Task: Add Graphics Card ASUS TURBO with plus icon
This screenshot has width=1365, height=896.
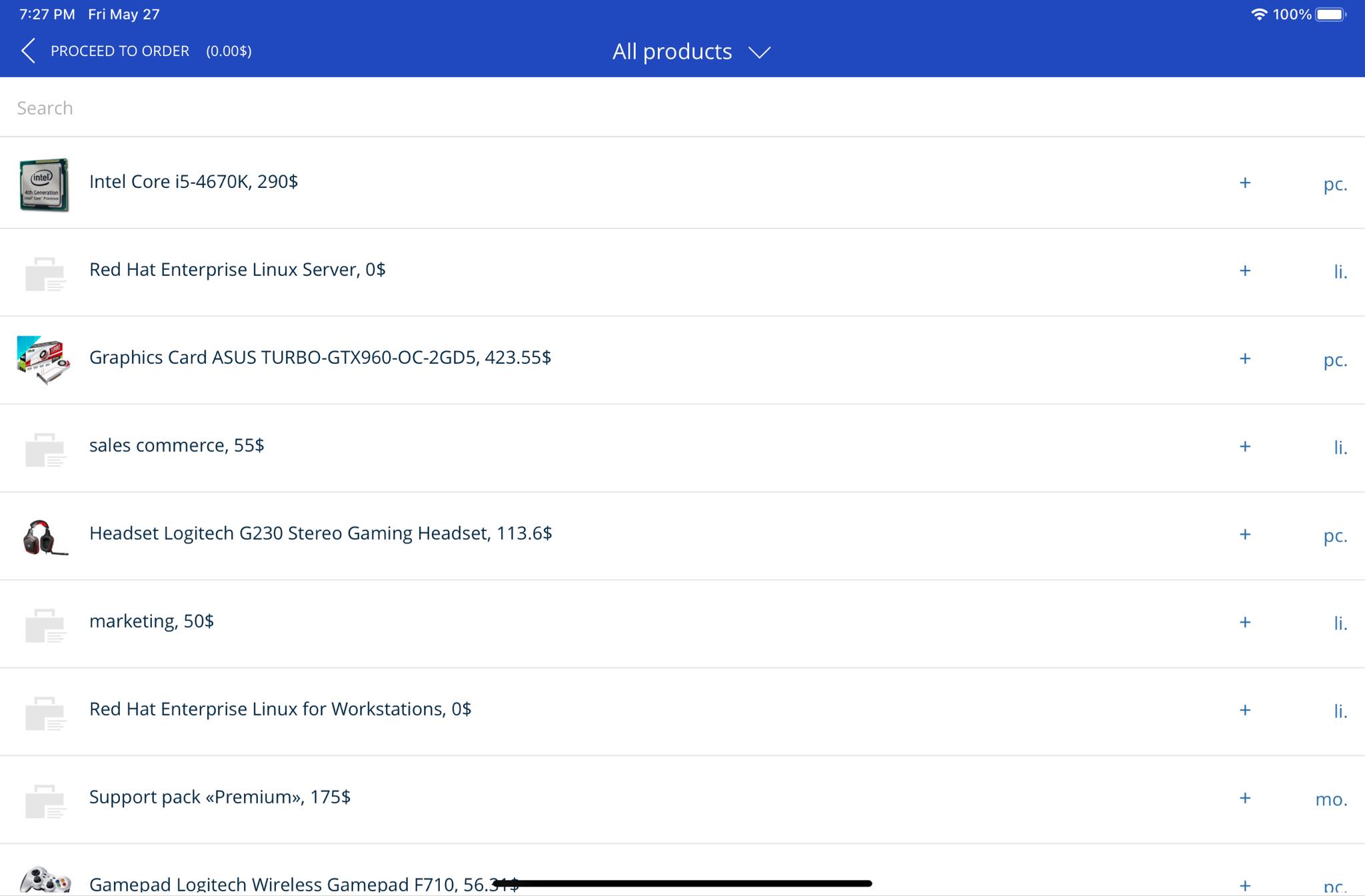Action: (1244, 359)
